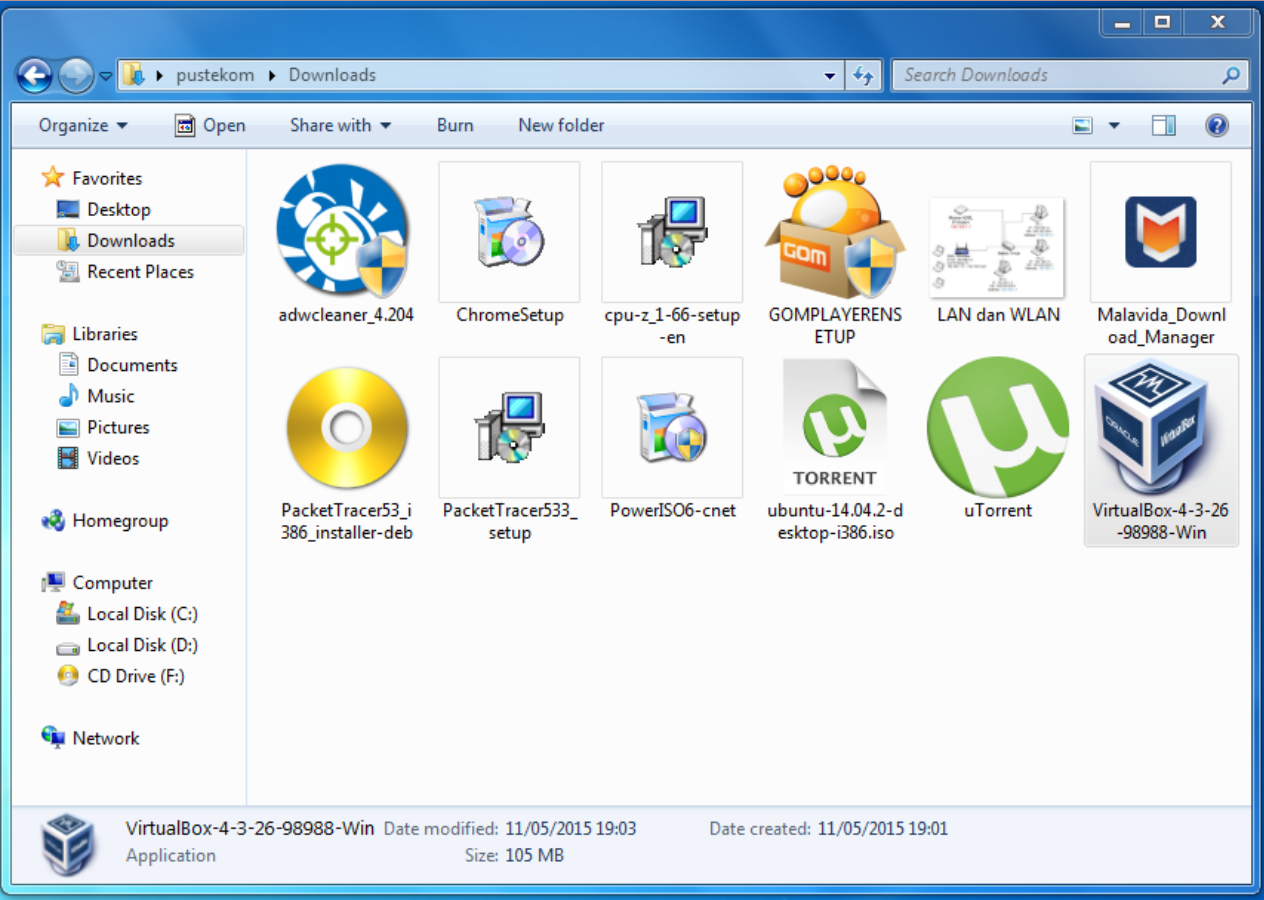Open the view options dropdown arrow
The height and width of the screenshot is (900, 1264).
1114,126
